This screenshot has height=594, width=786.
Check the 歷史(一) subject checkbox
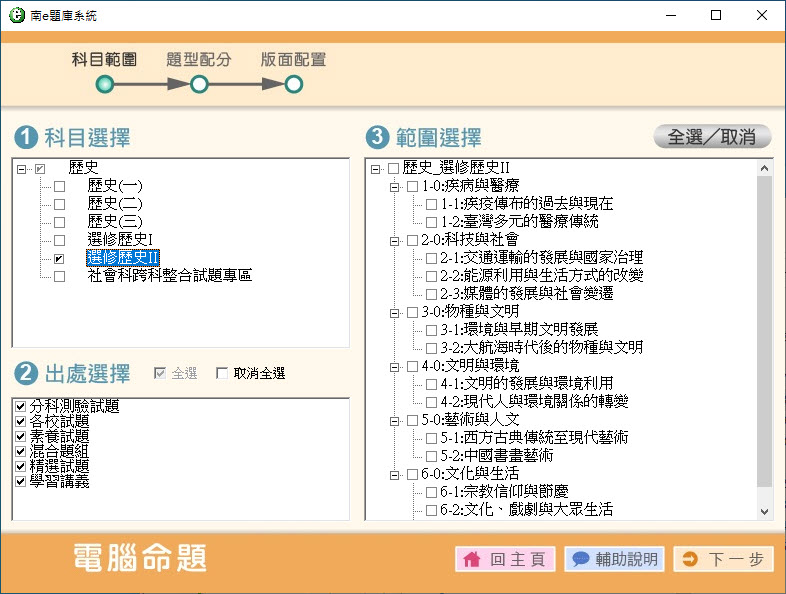(59, 186)
